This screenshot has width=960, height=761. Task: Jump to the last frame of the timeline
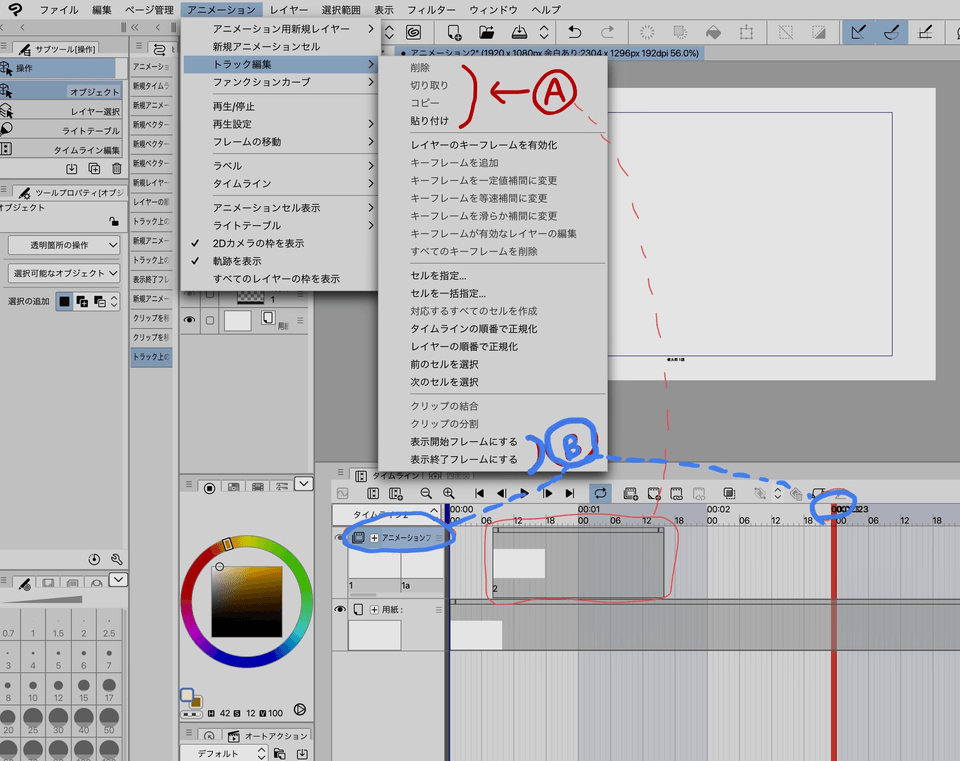[570, 493]
